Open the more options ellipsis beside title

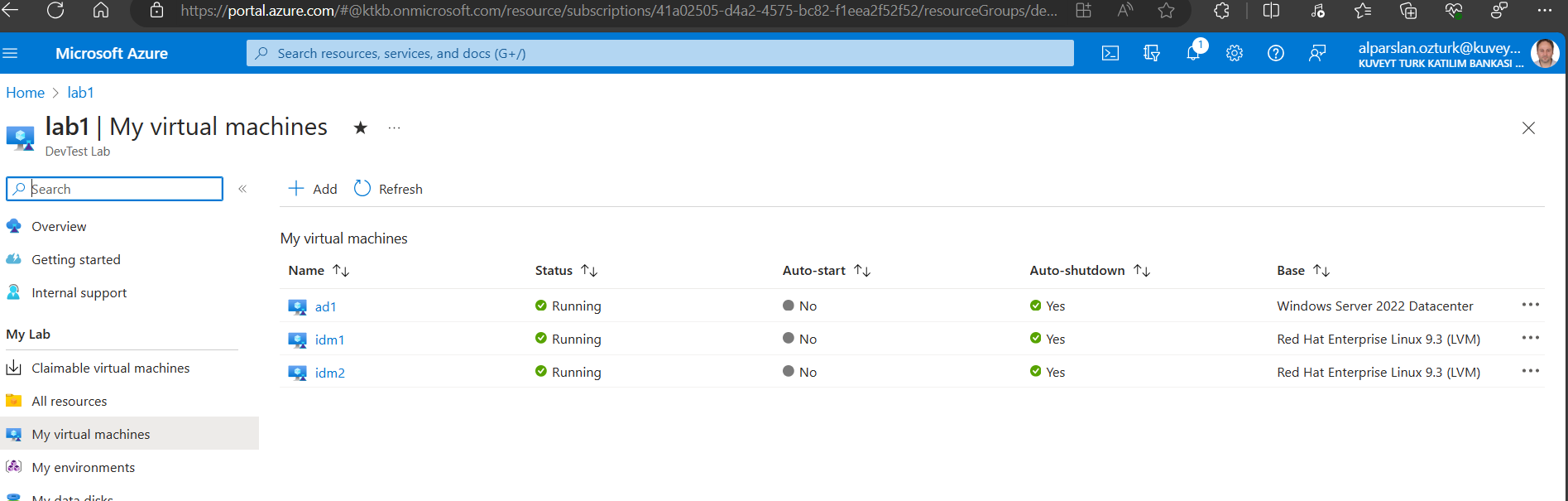[394, 128]
